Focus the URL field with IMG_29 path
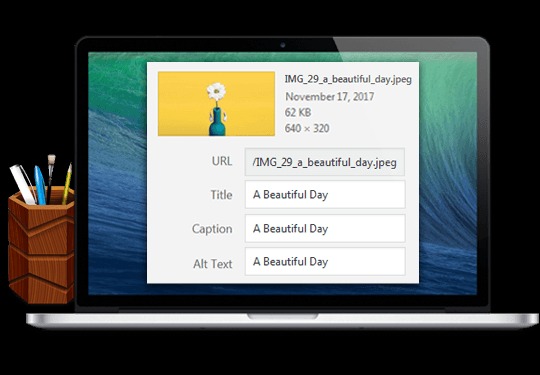The image size is (540, 375). point(325,162)
